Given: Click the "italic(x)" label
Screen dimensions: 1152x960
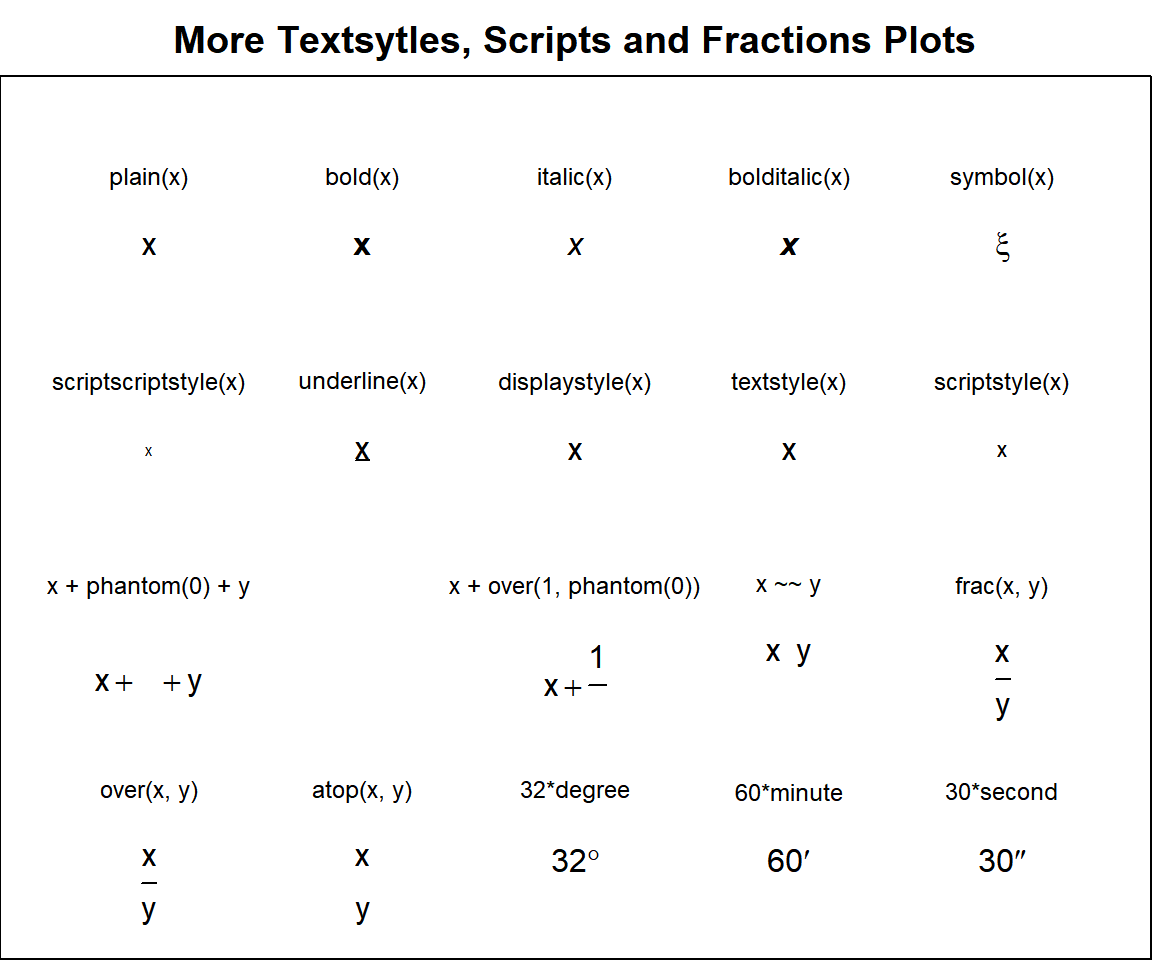Looking at the screenshot, I should tap(574, 178).
